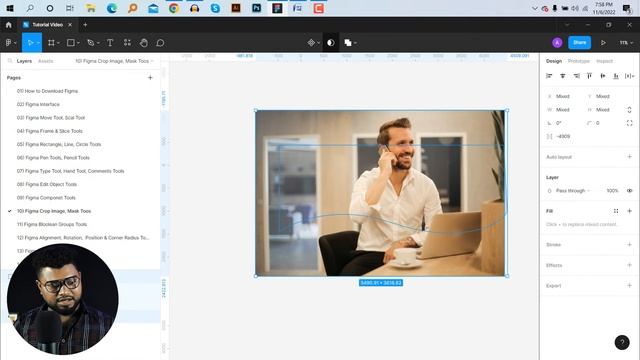Screen dimensions: 640x360
Task: Expand the shape tools arrow
Action: coord(78,43)
